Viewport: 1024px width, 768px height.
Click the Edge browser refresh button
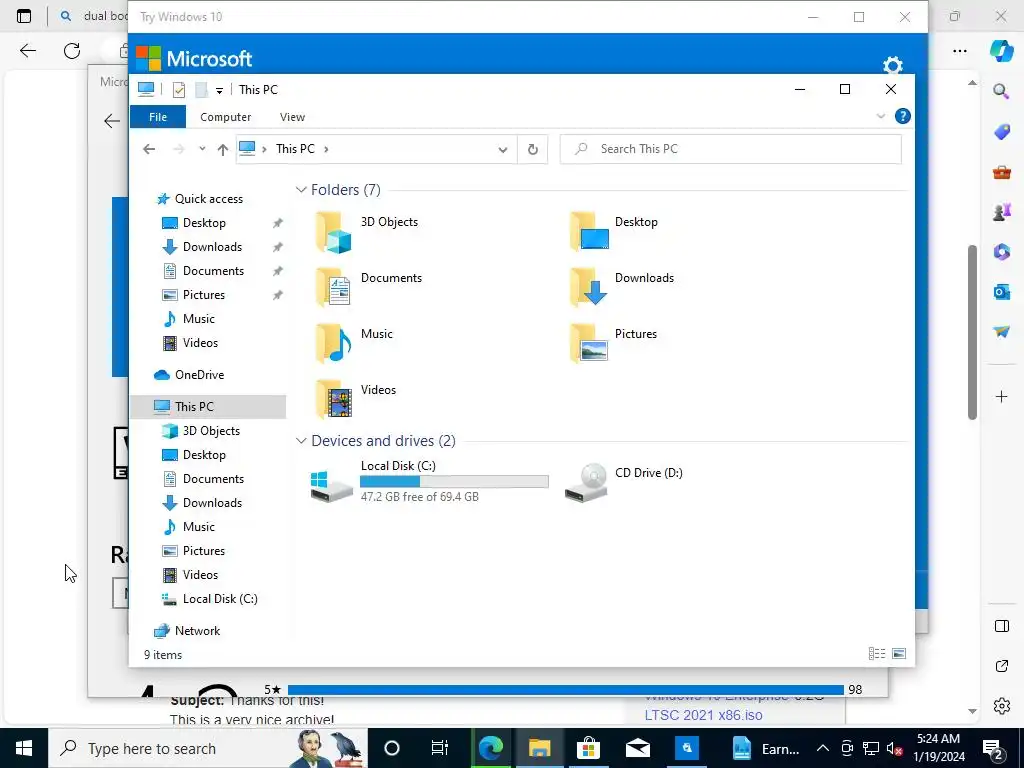(x=72, y=51)
